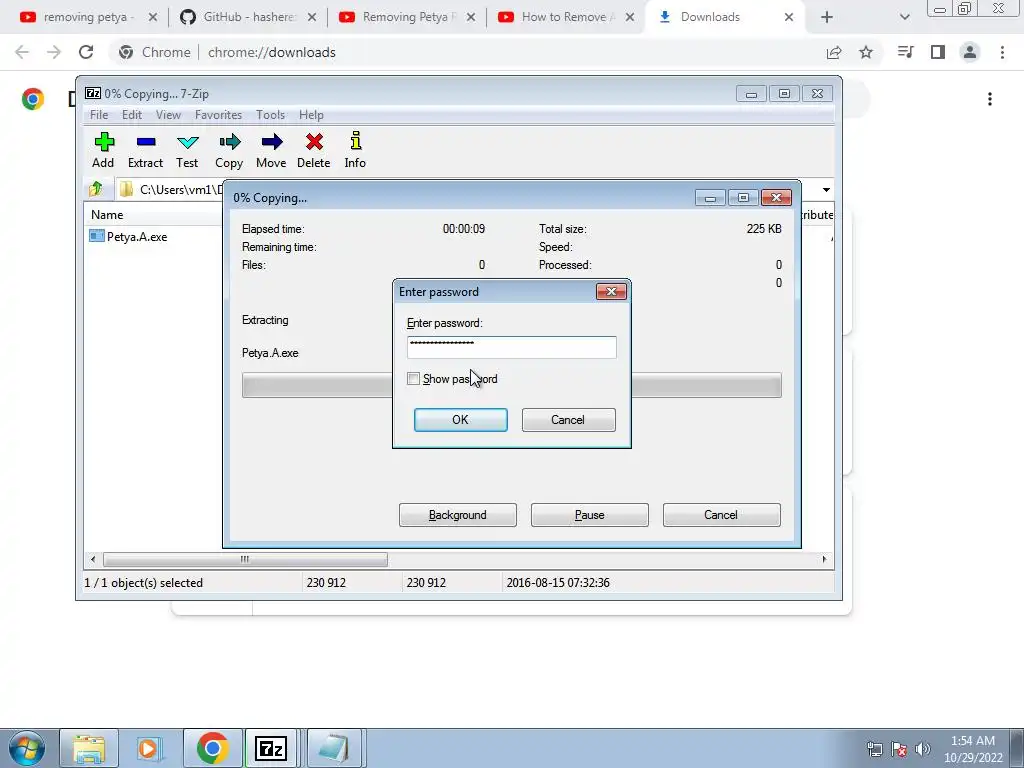Click the Move toolbar icon
1024x768 pixels.
[271, 150]
